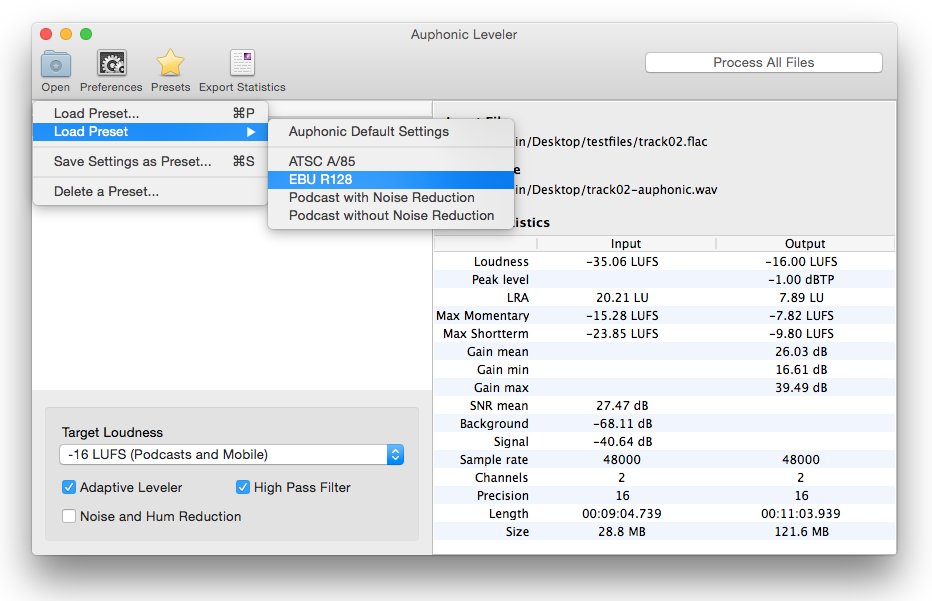Click the Gain max value 39.49 dB
The width and height of the screenshot is (932, 601).
tap(801, 388)
